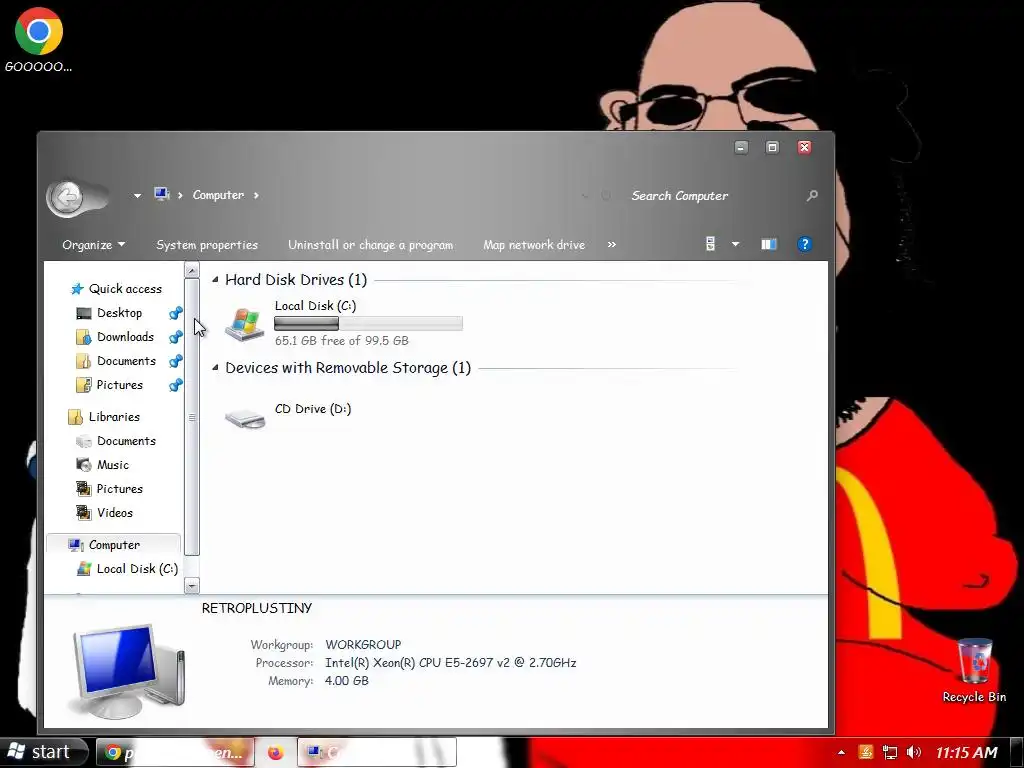Click the Quick access star icon
This screenshot has width=1024, height=768.
click(x=77, y=289)
